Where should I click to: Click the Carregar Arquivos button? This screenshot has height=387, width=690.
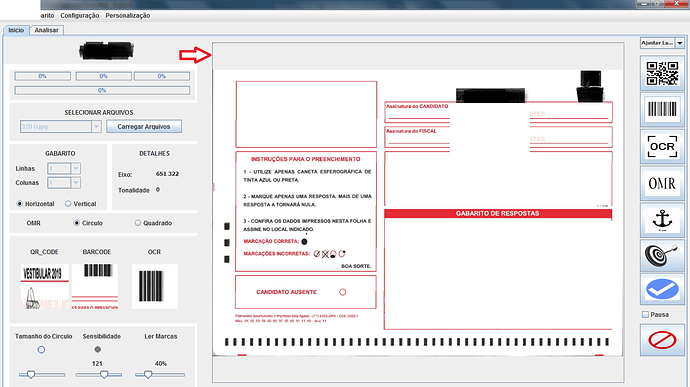pyautogui.click(x=144, y=127)
